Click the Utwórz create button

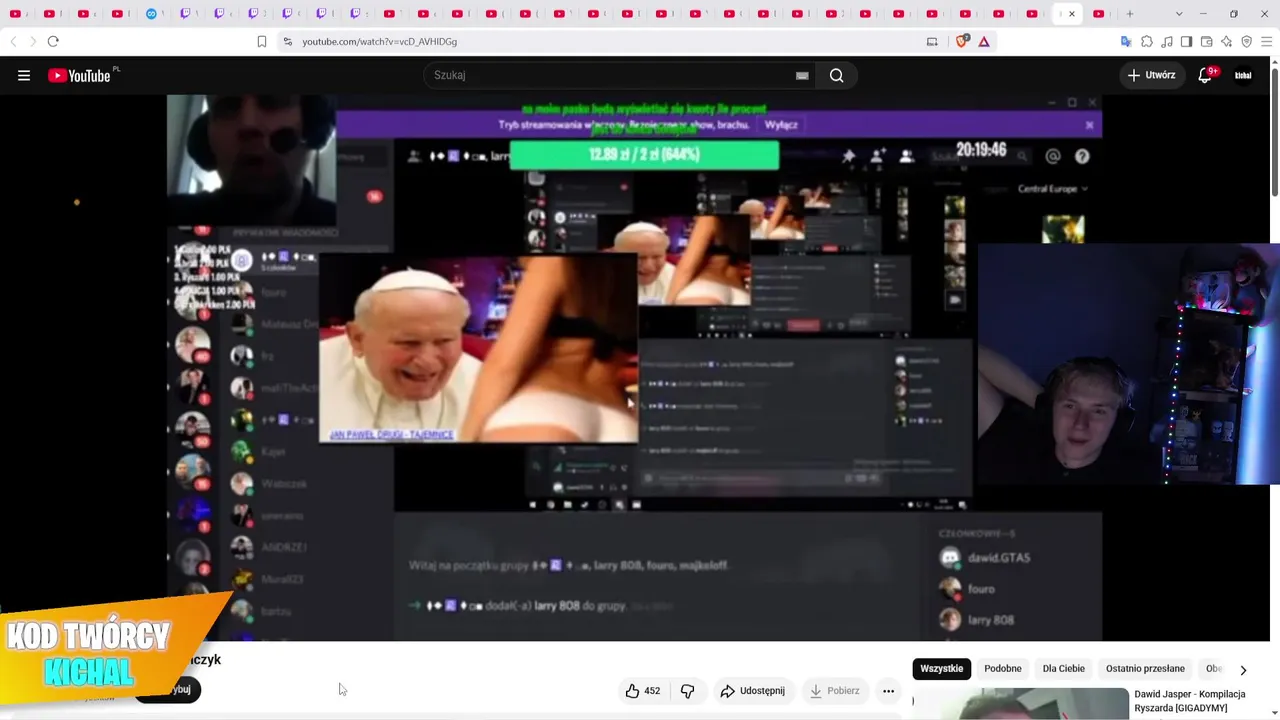tap(1151, 75)
